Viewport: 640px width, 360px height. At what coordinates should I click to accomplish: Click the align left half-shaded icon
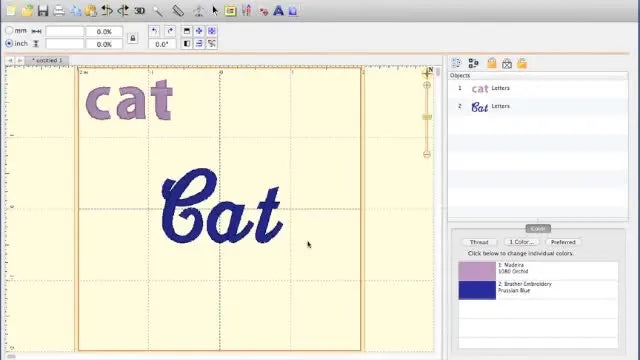[x=187, y=43]
